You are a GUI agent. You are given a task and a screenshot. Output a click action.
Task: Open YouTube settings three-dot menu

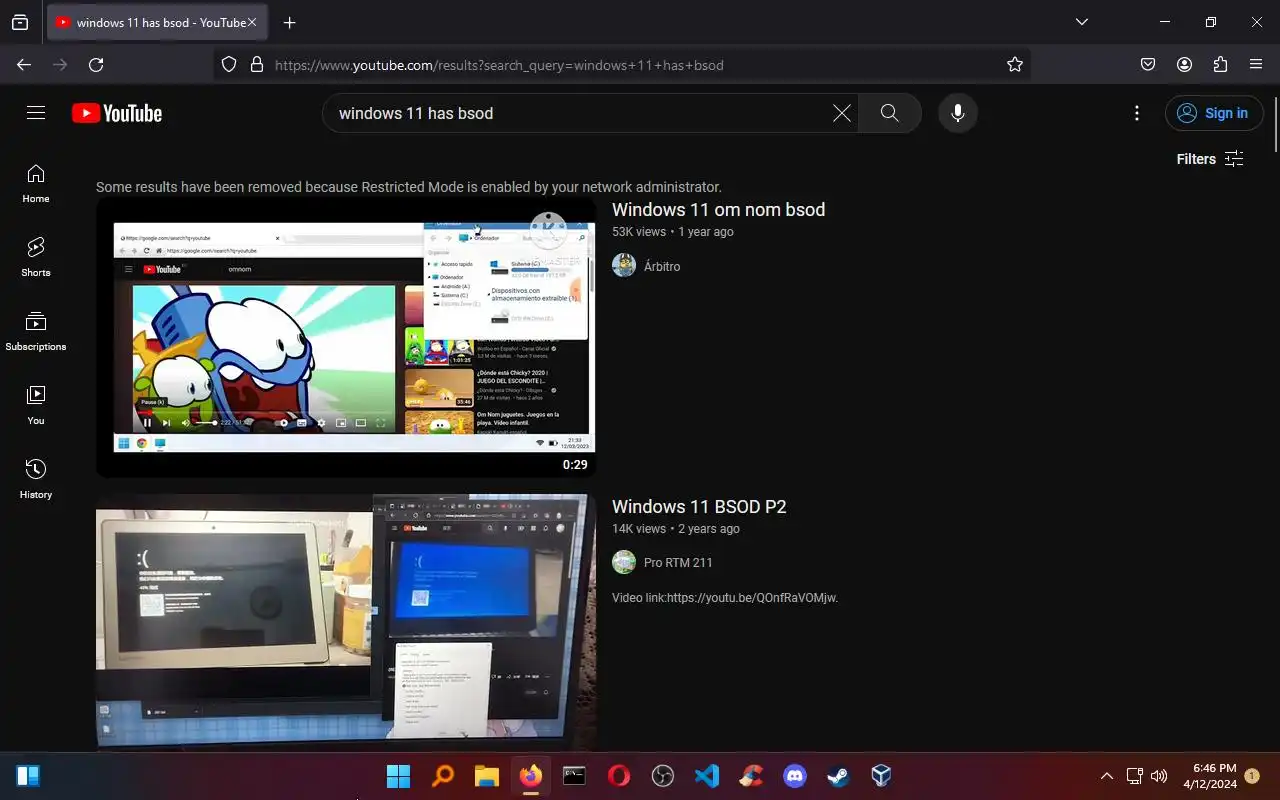click(1136, 113)
